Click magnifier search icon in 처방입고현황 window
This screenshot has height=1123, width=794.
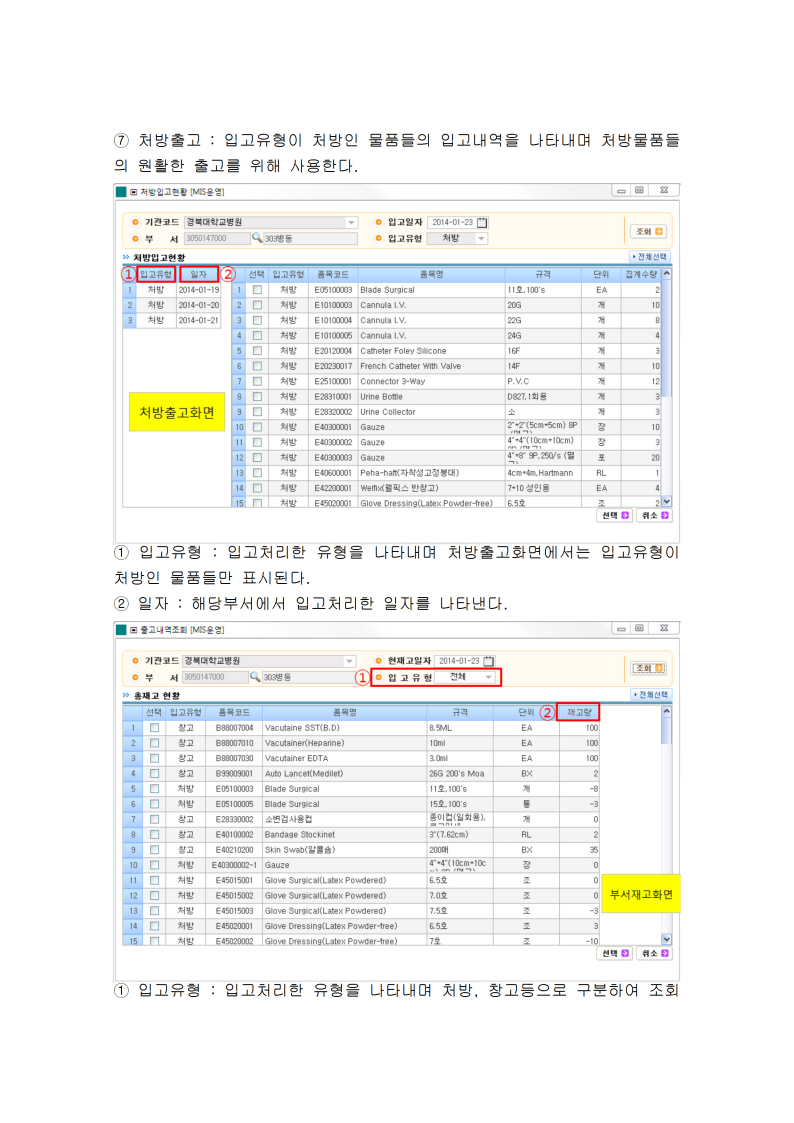(256, 239)
